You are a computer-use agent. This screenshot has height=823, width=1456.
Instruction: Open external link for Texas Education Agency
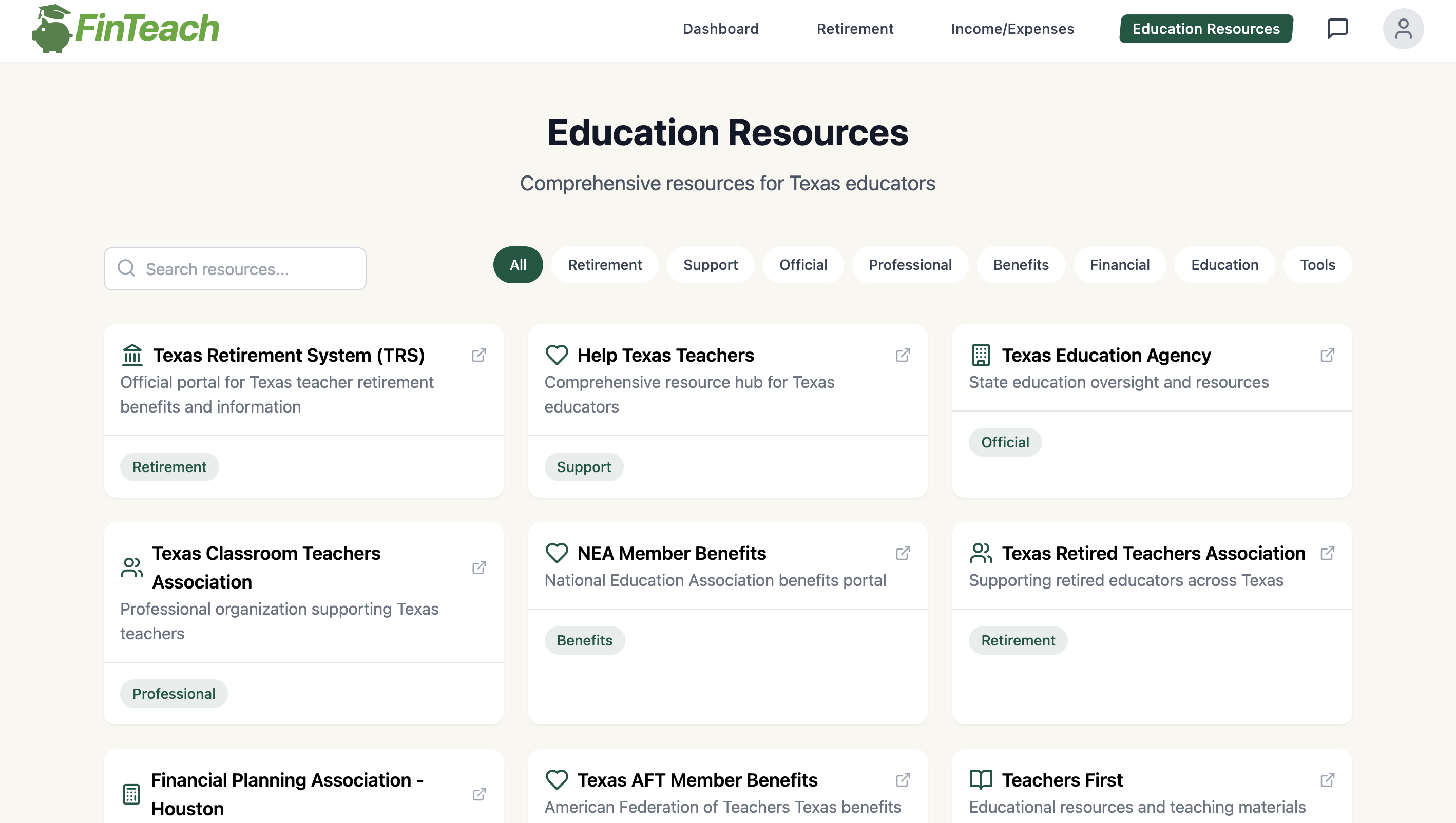point(1327,355)
